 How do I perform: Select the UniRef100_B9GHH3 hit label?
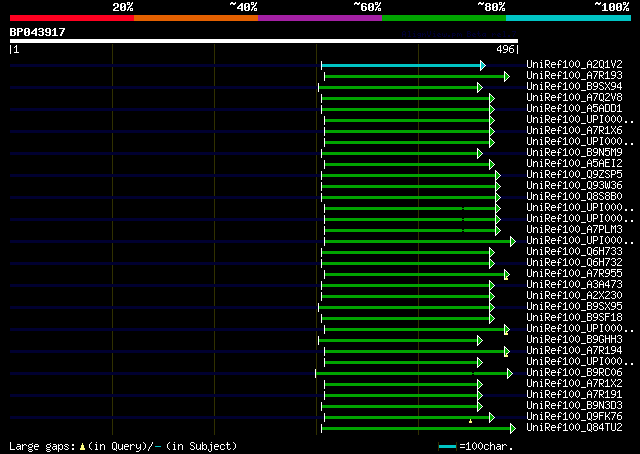(x=574, y=340)
